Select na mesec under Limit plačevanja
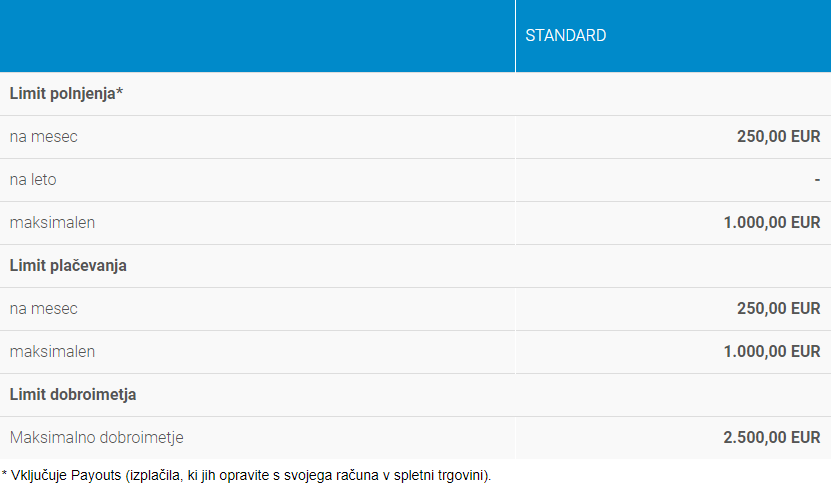Viewport: 831px width, 491px height. coord(44,309)
